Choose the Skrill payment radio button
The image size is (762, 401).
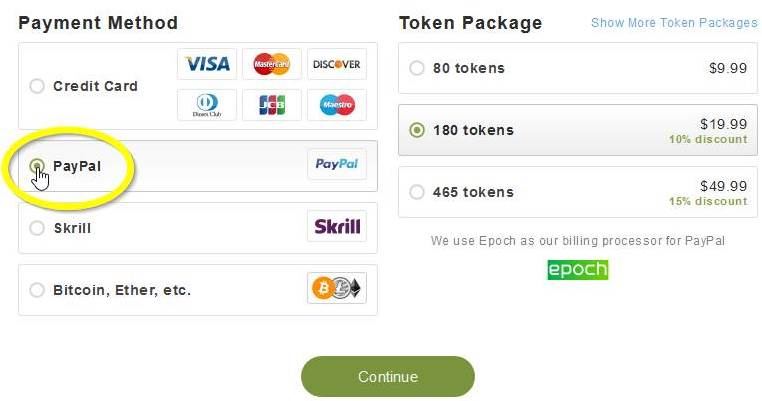pyautogui.click(x=37, y=227)
